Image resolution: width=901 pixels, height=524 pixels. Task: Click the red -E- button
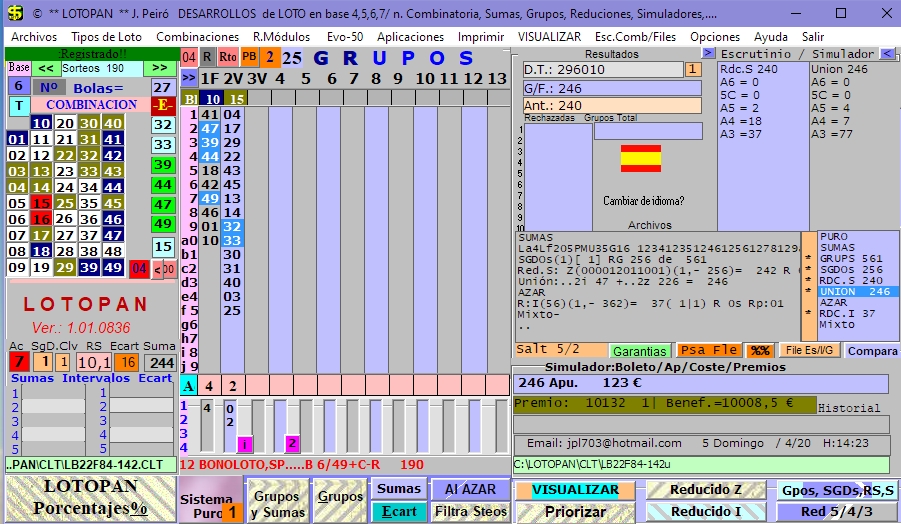pos(163,105)
